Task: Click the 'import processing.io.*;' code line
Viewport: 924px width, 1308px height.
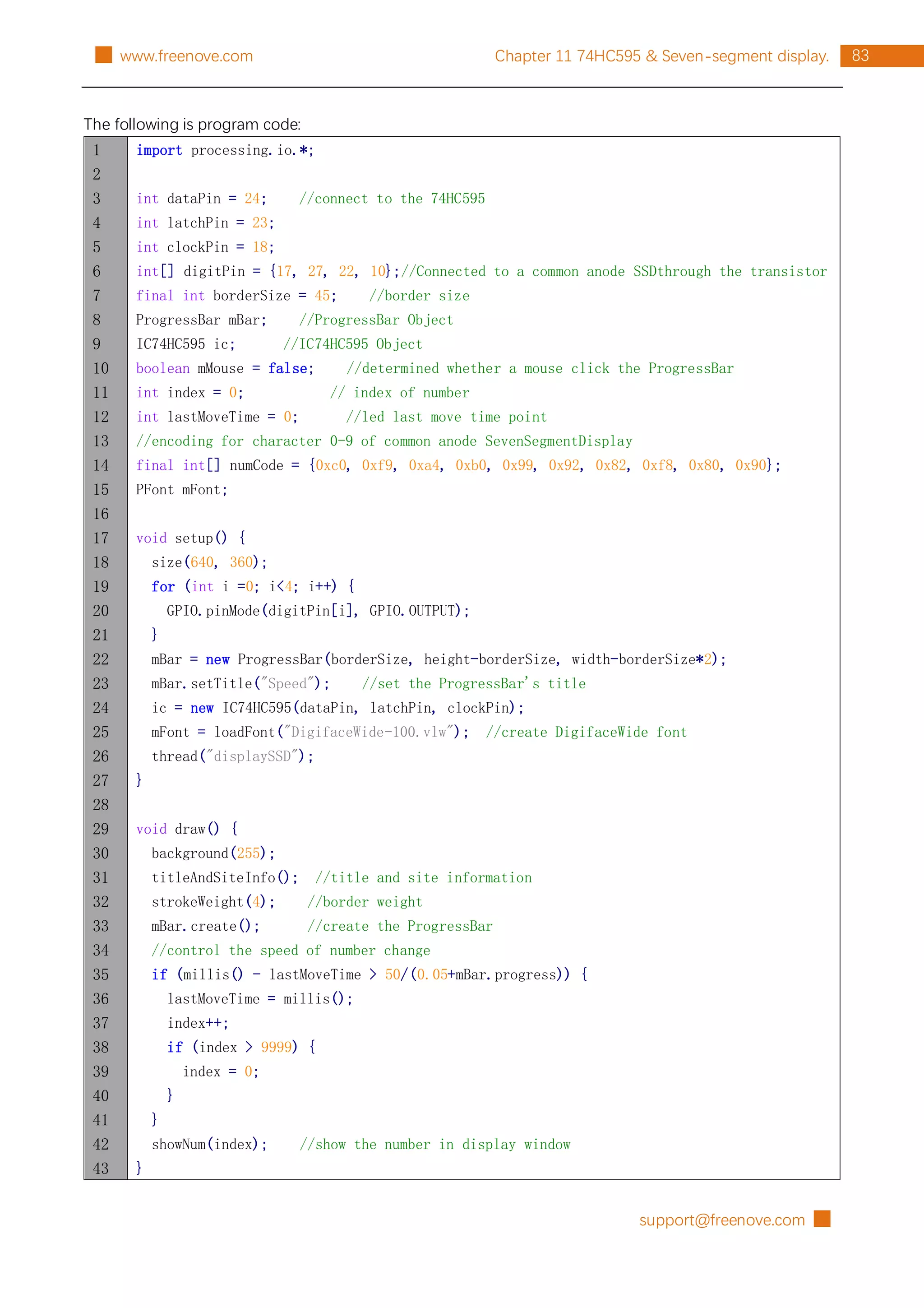Action: pos(225,150)
